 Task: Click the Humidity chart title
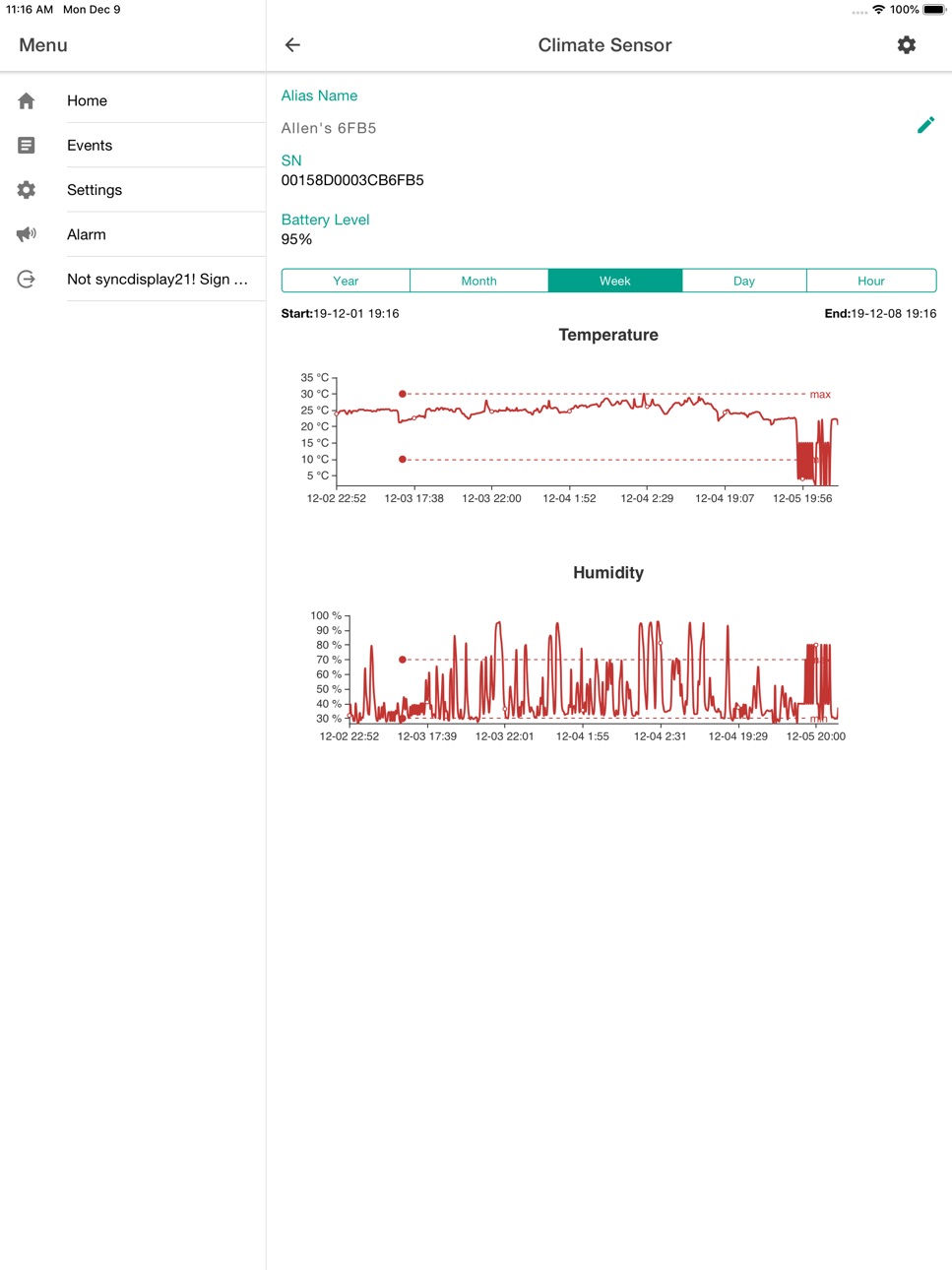[x=608, y=573]
